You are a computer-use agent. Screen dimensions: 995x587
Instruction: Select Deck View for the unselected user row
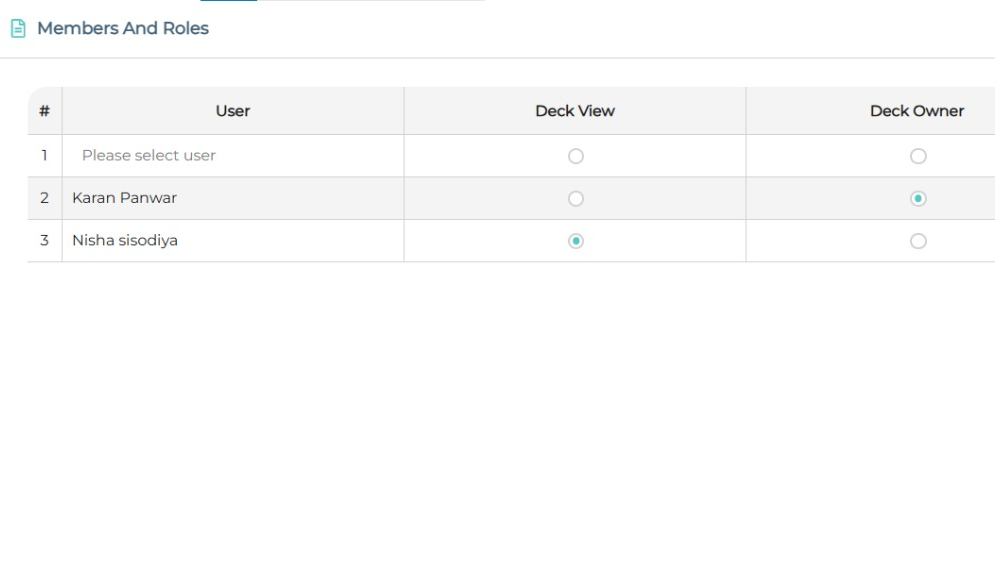click(575, 156)
